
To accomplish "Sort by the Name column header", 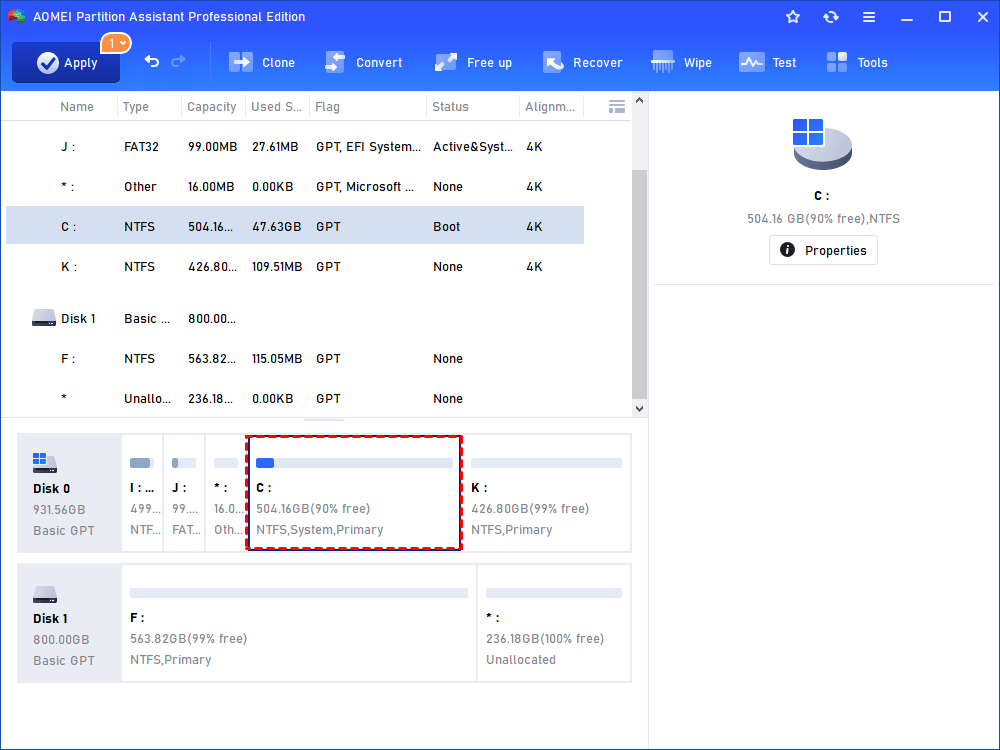I will 77,107.
